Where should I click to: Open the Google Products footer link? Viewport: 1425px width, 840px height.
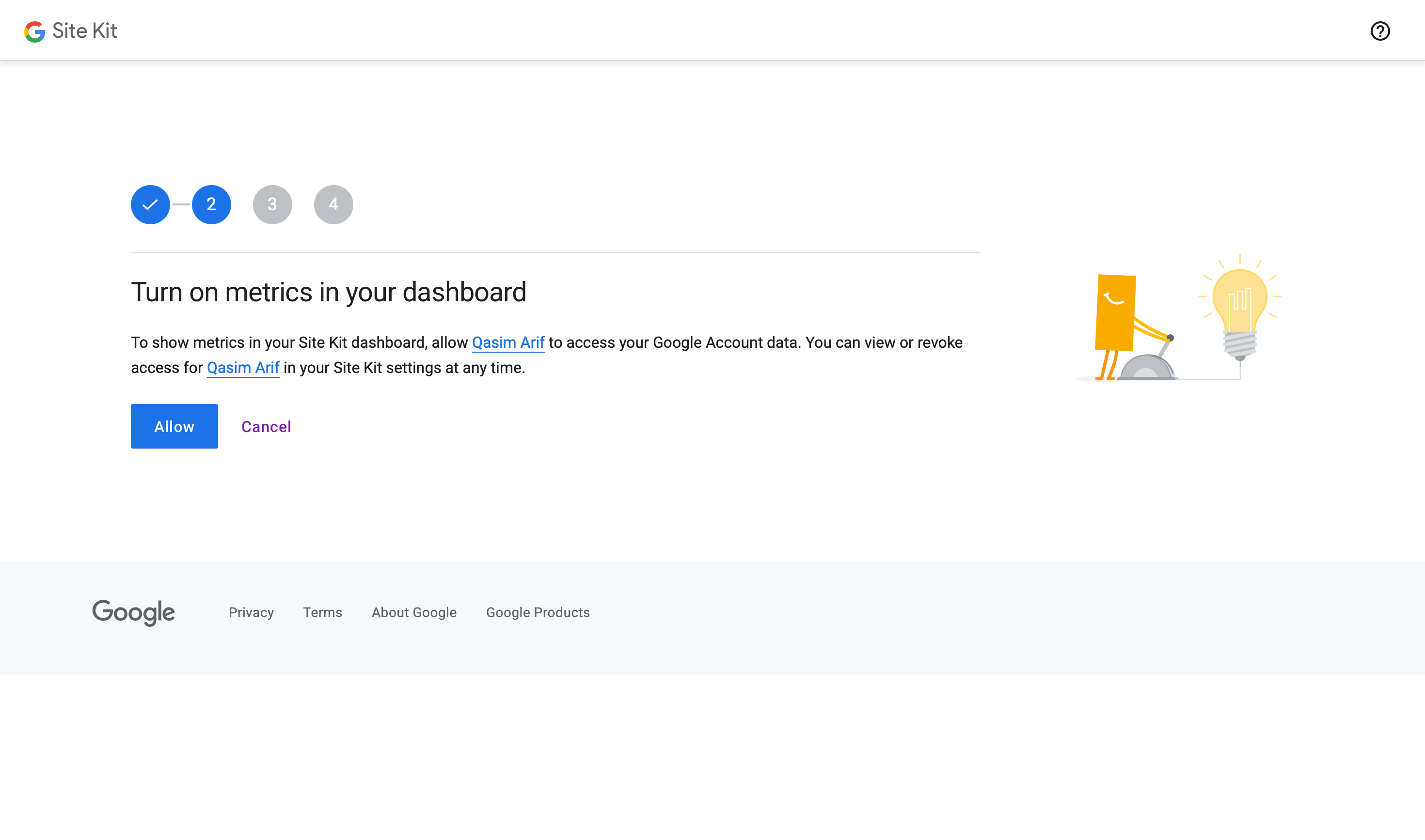pos(538,612)
